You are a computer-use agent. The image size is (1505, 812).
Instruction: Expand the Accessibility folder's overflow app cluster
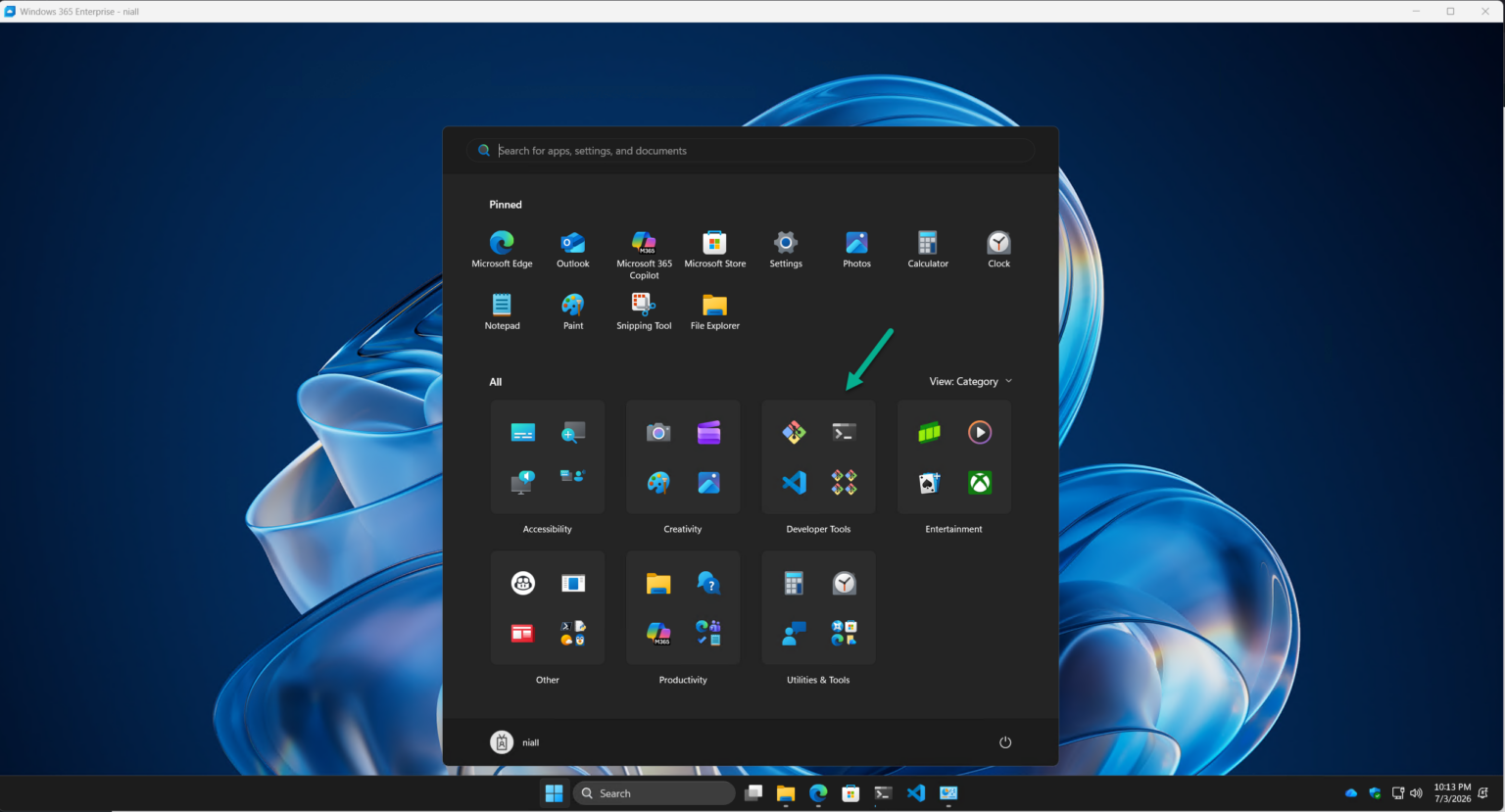click(573, 476)
